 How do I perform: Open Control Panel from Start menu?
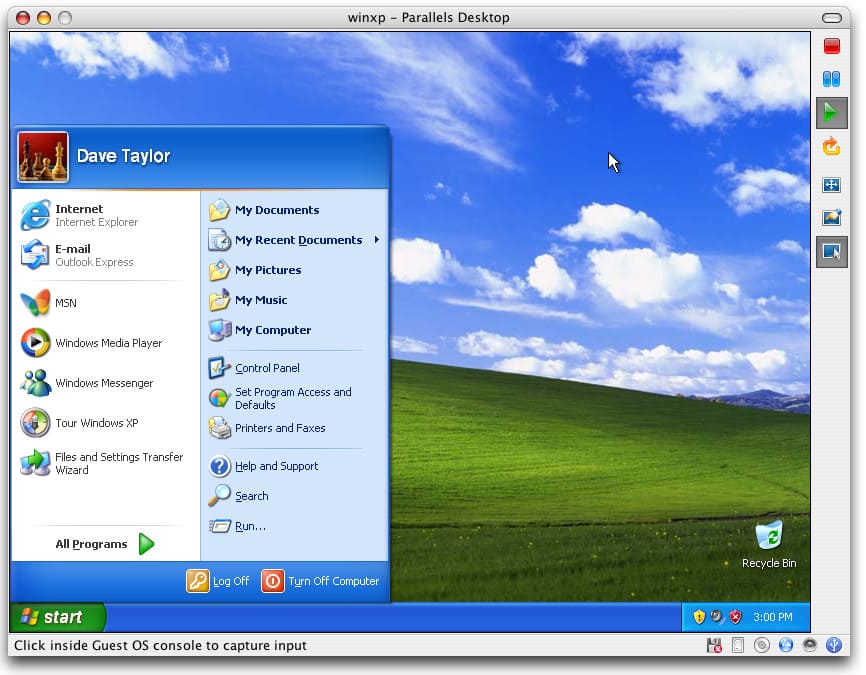267,368
